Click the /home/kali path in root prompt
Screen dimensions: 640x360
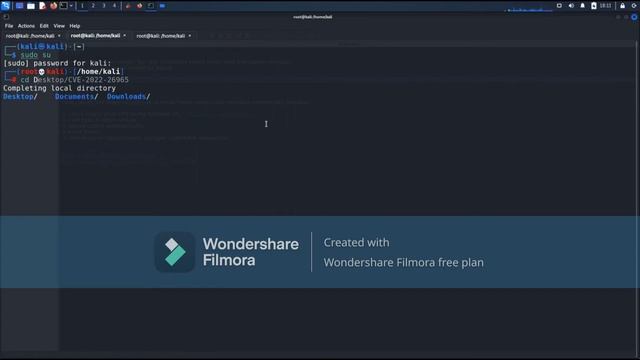(98, 72)
